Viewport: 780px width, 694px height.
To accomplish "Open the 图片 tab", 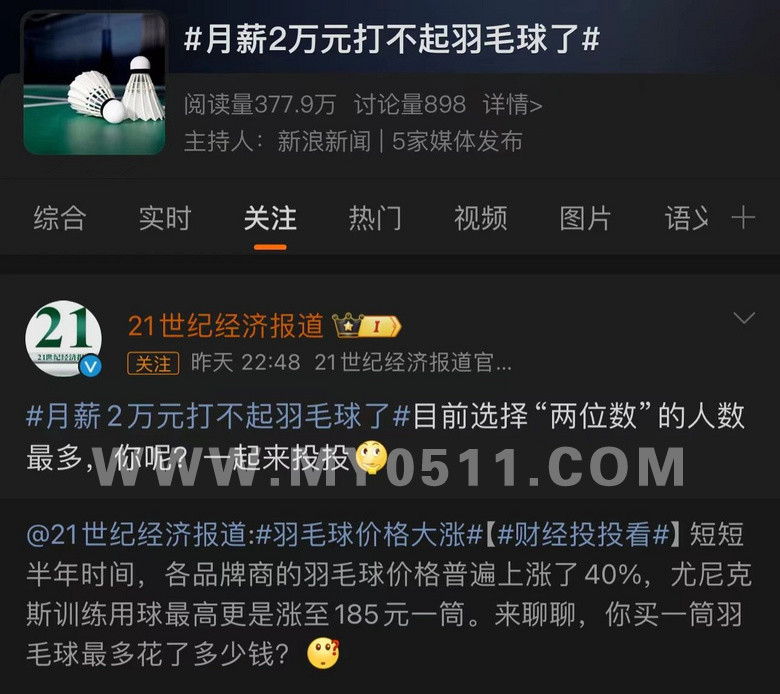I will click(585, 218).
